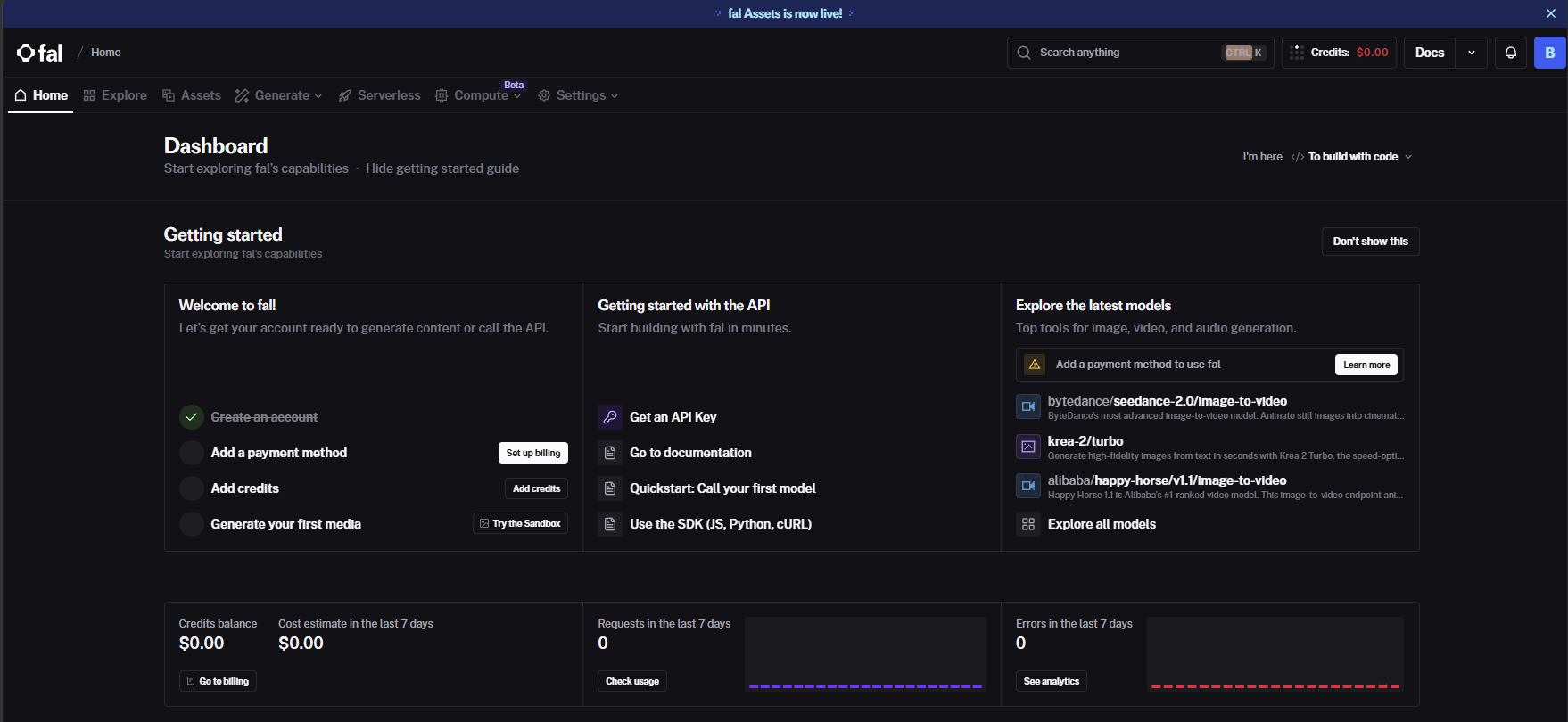
Task: Click document icon beside Use the SDK
Action: [610, 524]
